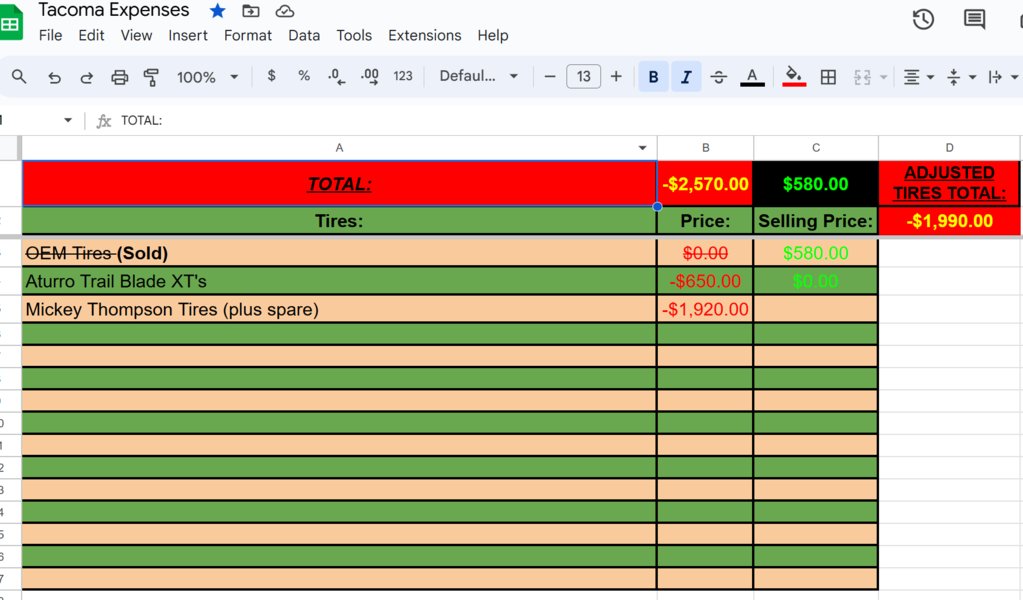Open the Edit menu
Viewport: 1023px width, 600px height.
coord(91,35)
